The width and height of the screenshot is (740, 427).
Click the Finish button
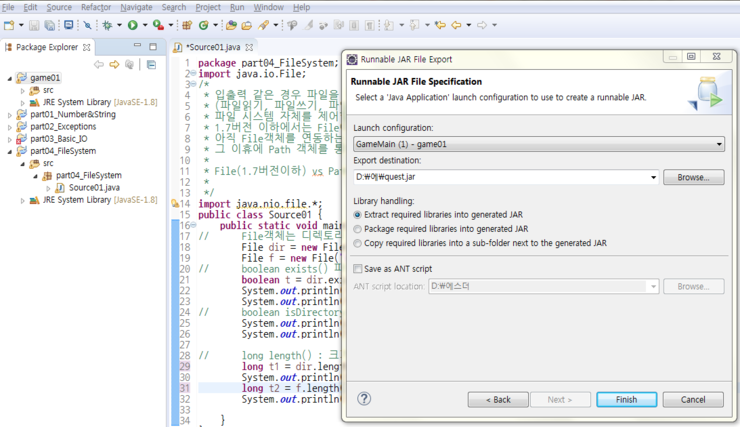pyautogui.click(x=626, y=400)
